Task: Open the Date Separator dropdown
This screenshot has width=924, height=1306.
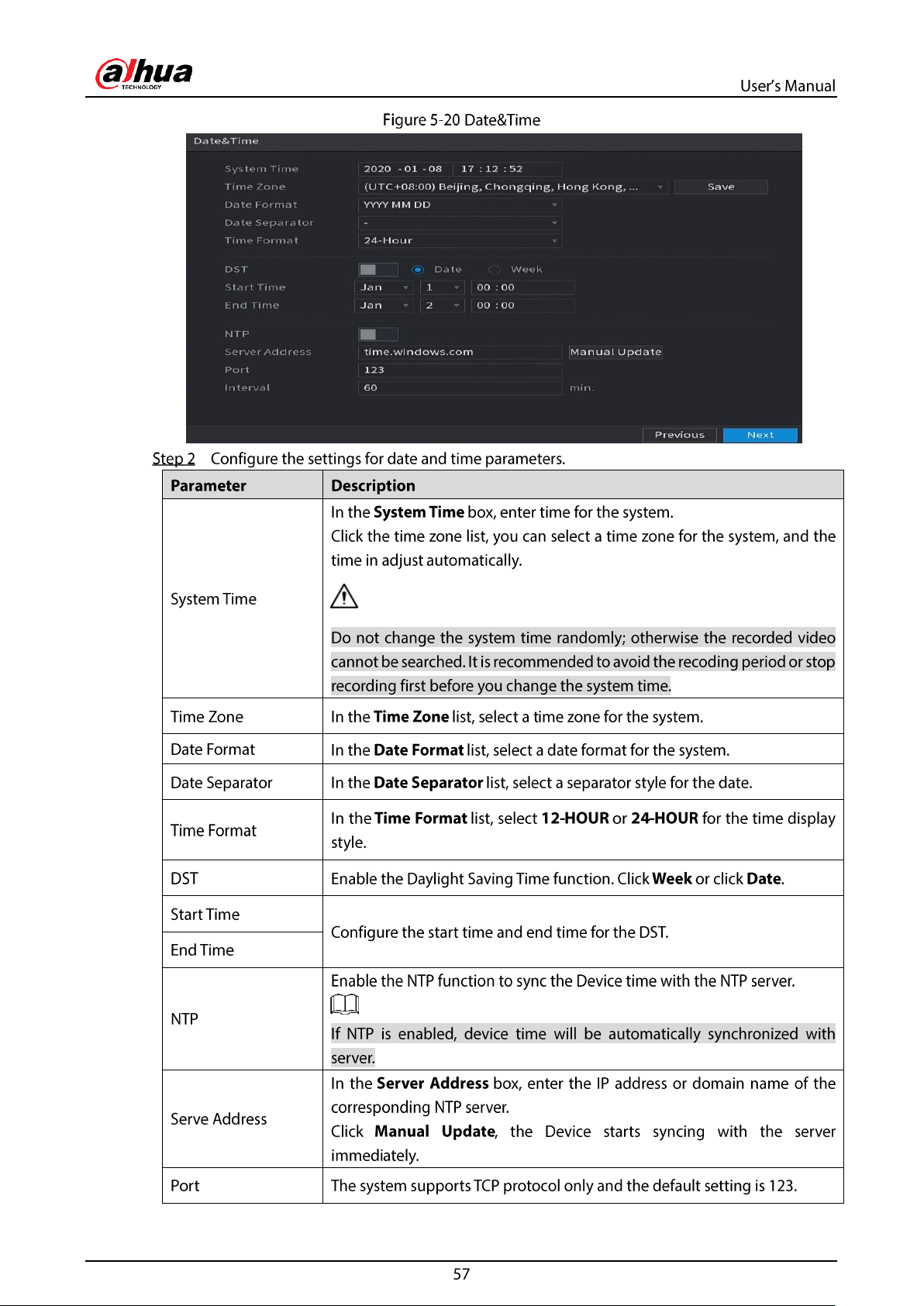Action: click(460, 222)
